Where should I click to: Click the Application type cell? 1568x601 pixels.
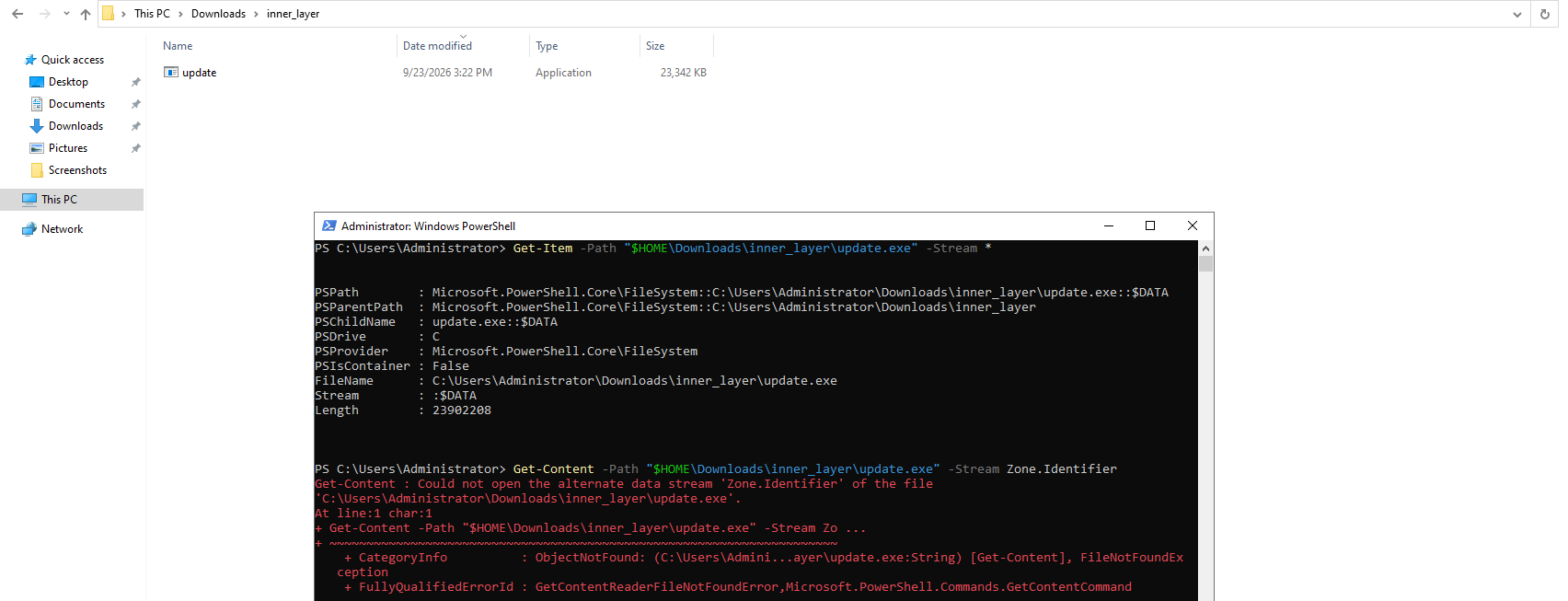[563, 73]
